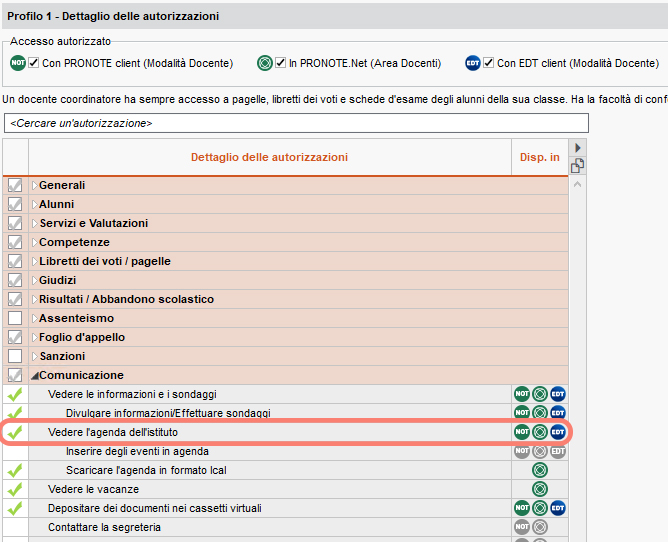The width and height of the screenshot is (668, 542).
Task: Expand the Sanzioni category
Action: click(35, 356)
